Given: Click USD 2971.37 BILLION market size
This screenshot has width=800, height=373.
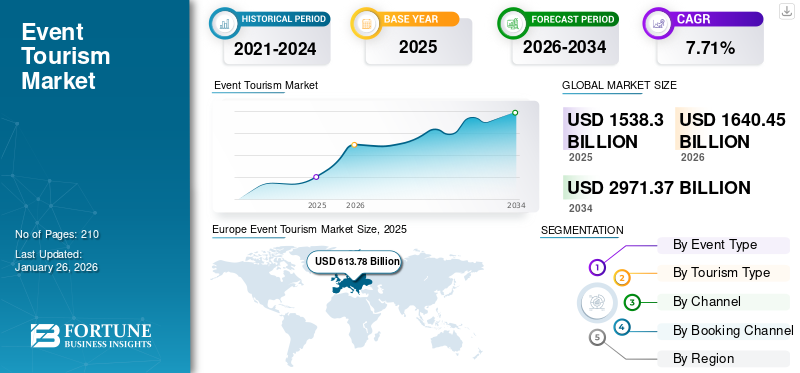Looking at the screenshot, I should click(x=659, y=187).
